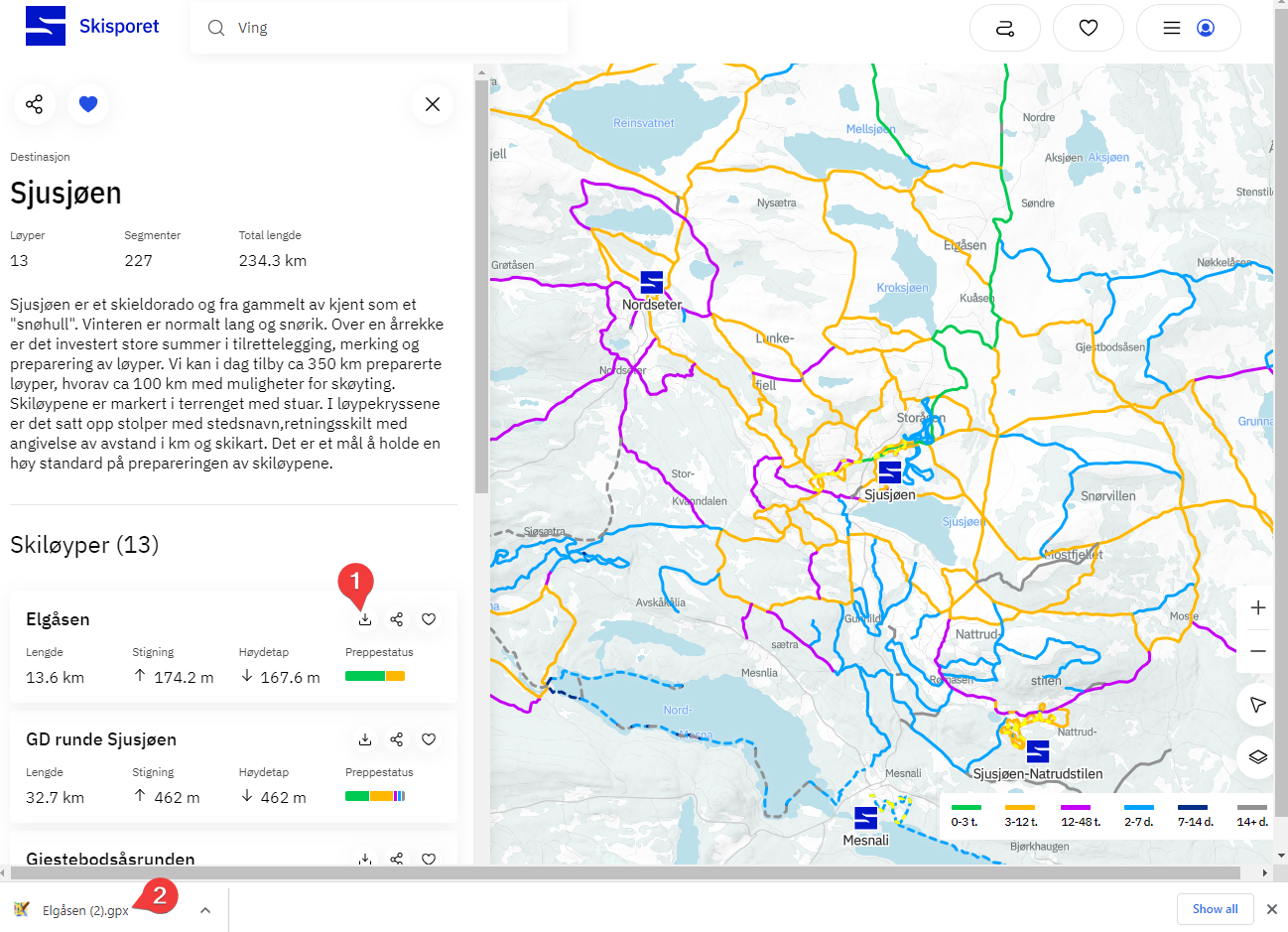1288x932 pixels.
Task: Click the Sjusjøen-Natrudstilen map marker
Action: coord(1038,751)
